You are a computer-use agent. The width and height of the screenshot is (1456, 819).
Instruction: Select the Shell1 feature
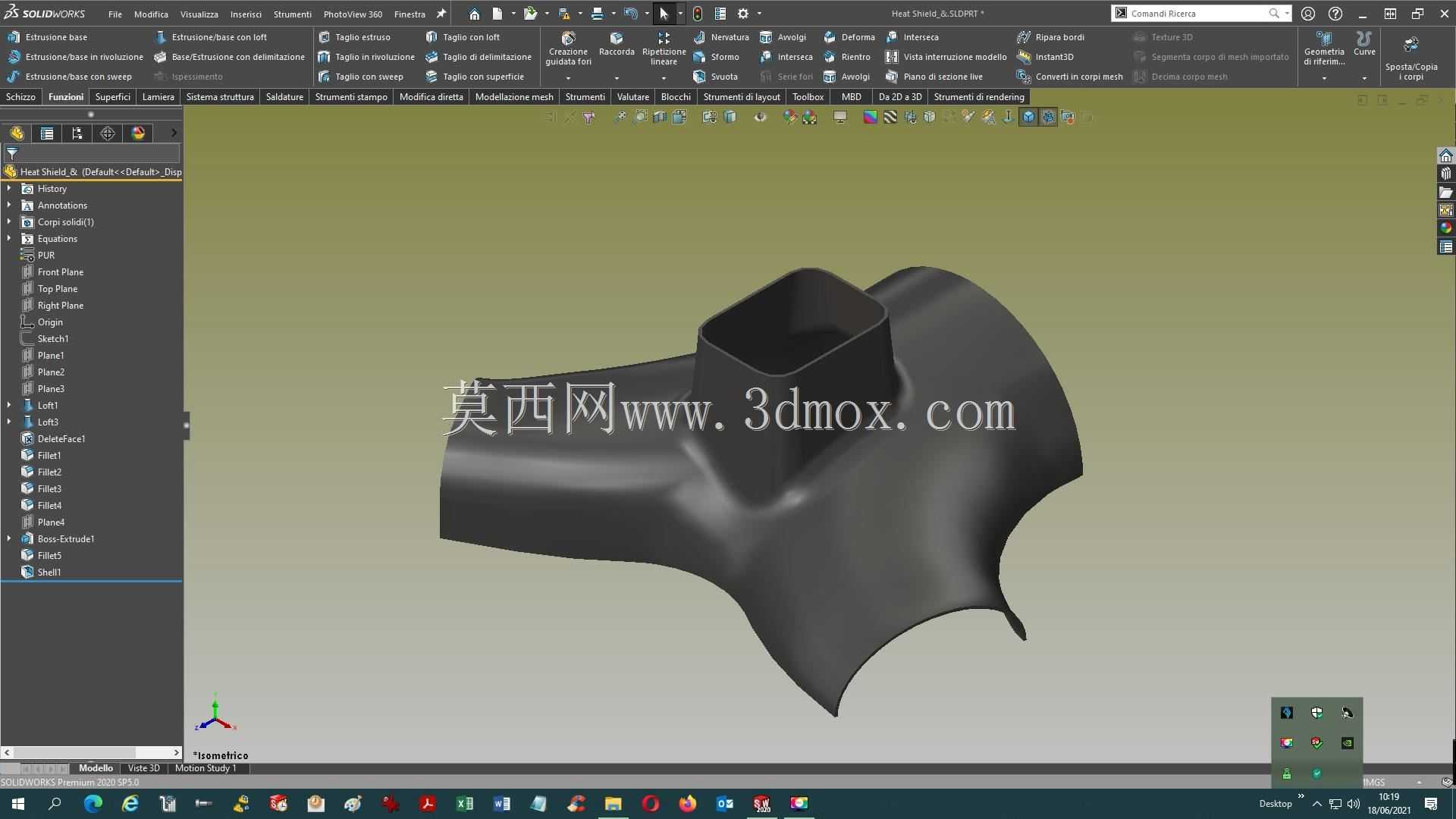pyautogui.click(x=49, y=572)
